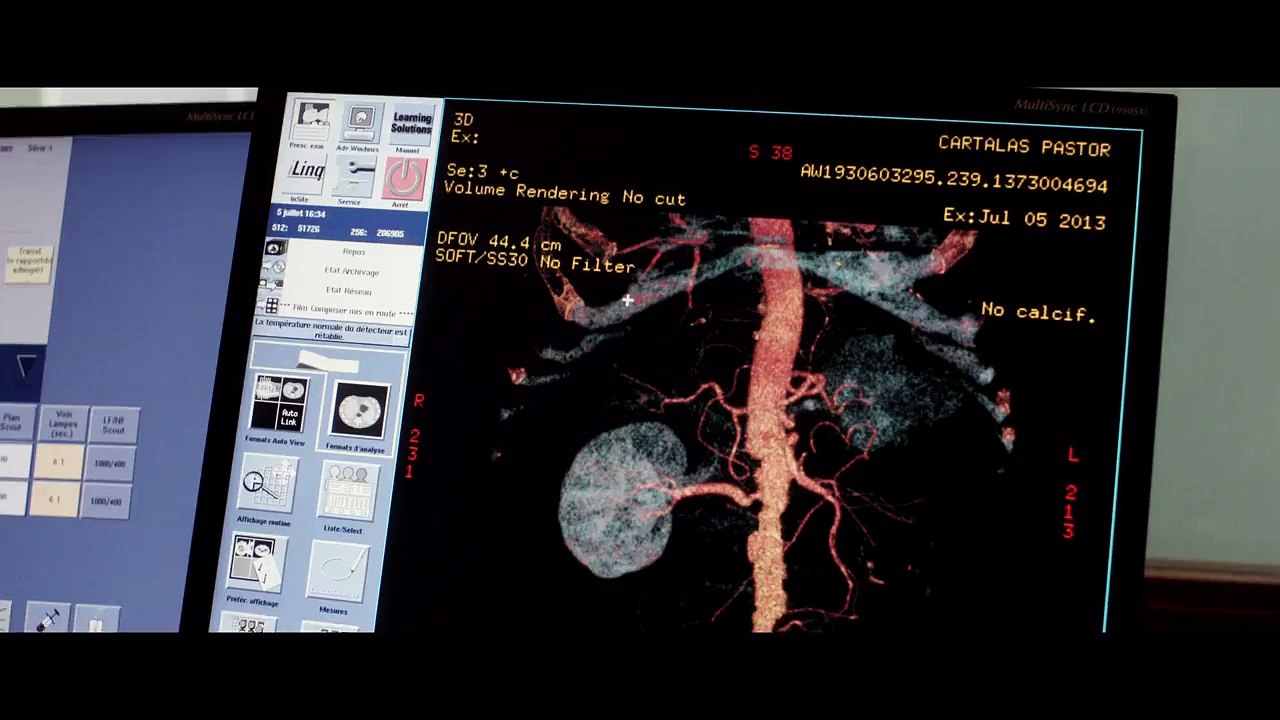Open the Service wrench icon
This screenshot has width=1280, height=720.
tap(353, 176)
